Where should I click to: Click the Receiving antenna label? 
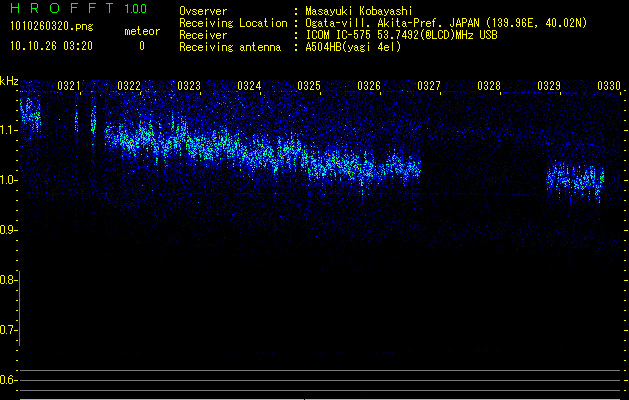(x=230, y=47)
